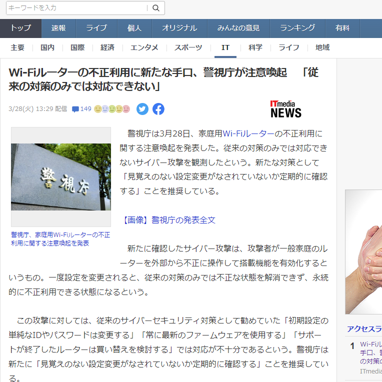Open the ITmedia NEWS logo
This screenshot has width=382, height=382.
click(x=286, y=109)
